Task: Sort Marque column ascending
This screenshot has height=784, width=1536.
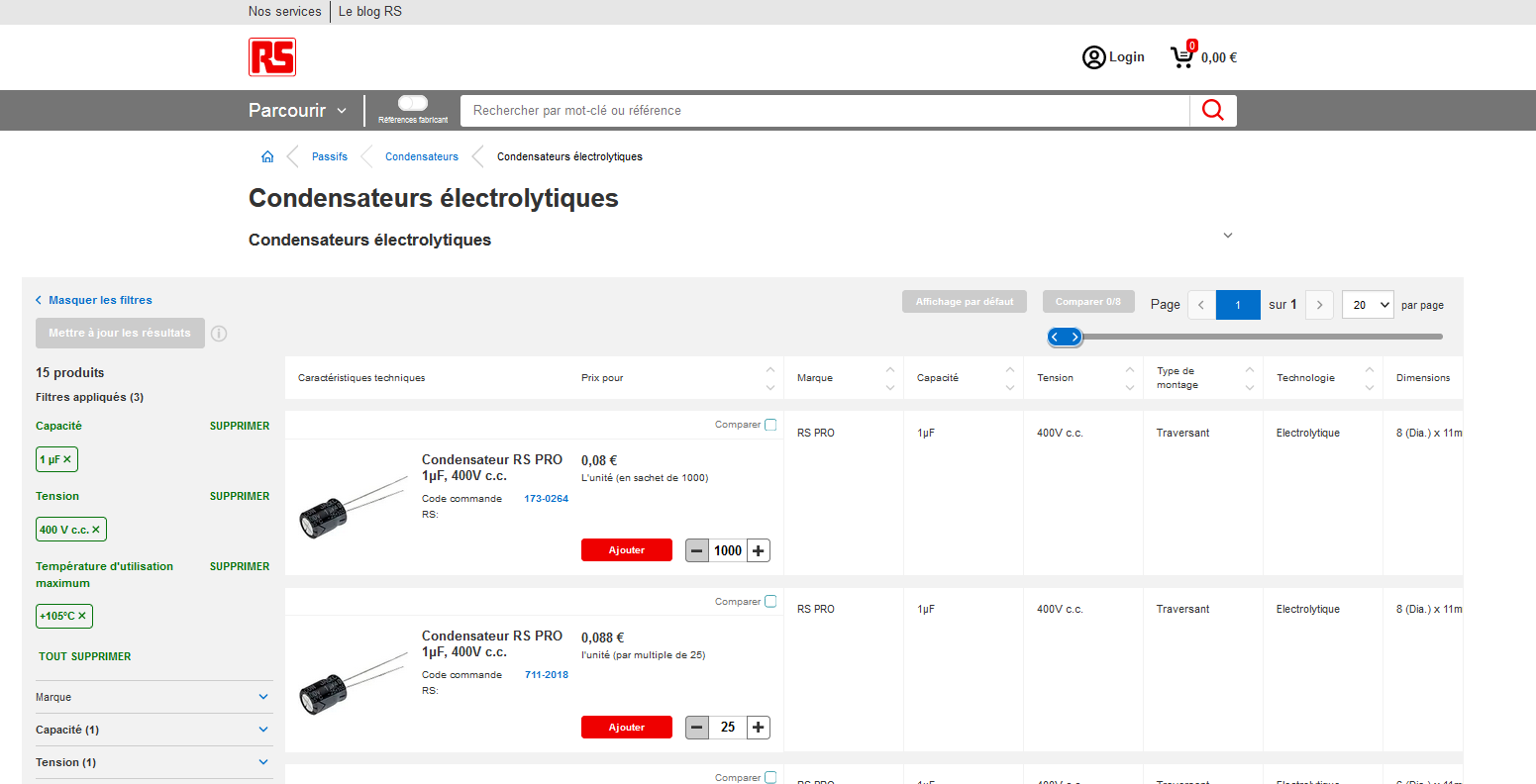Action: 890,369
